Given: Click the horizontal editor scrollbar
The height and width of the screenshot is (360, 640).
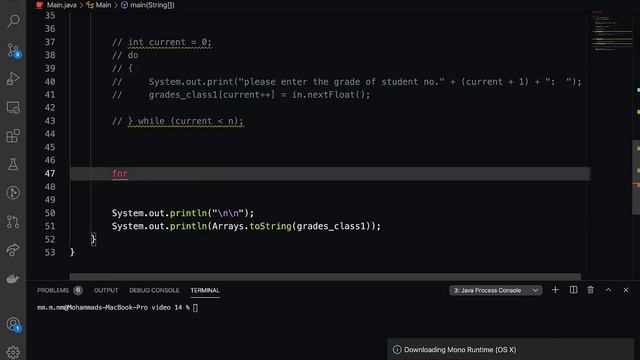Looking at the screenshot, I should click(x=325, y=277).
